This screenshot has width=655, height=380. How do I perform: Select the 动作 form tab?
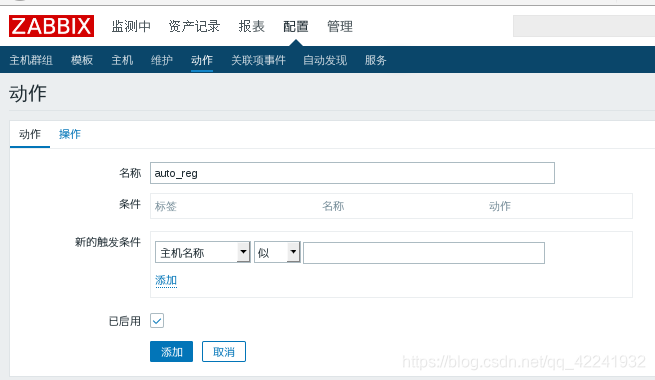click(30, 134)
